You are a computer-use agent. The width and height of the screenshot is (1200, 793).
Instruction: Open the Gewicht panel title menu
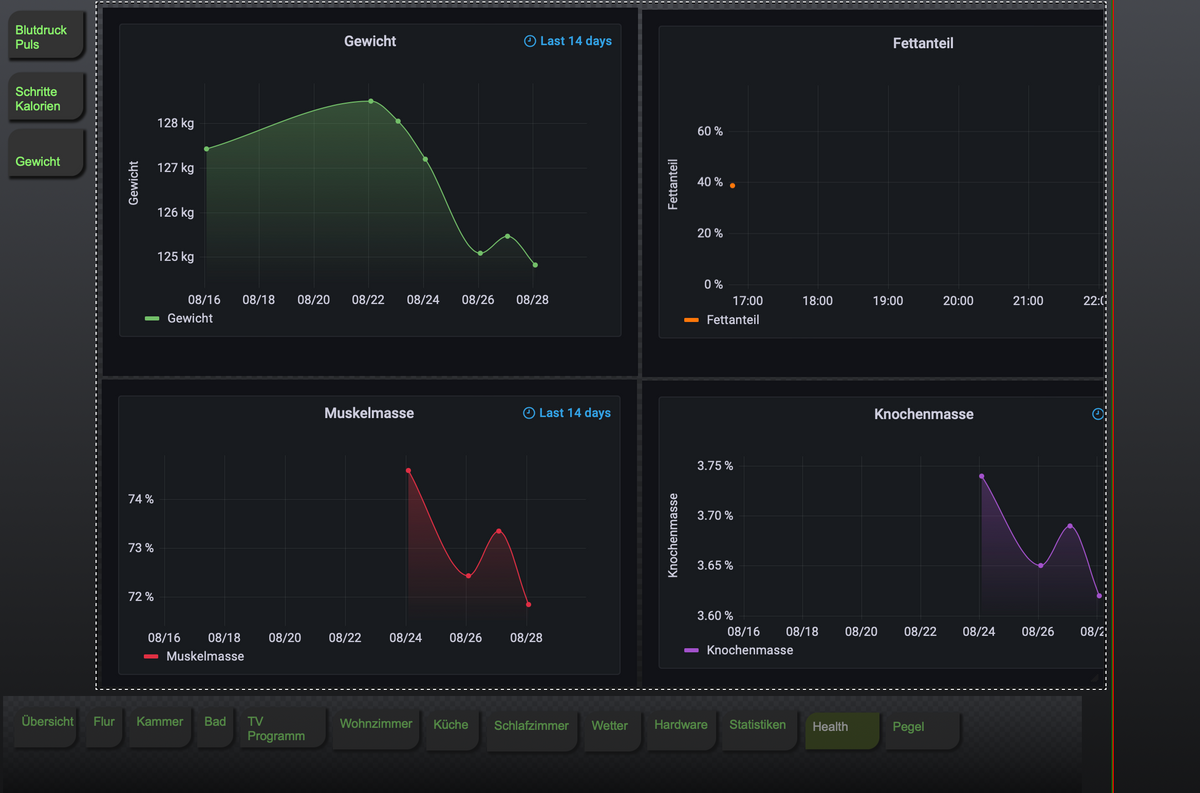coord(370,41)
